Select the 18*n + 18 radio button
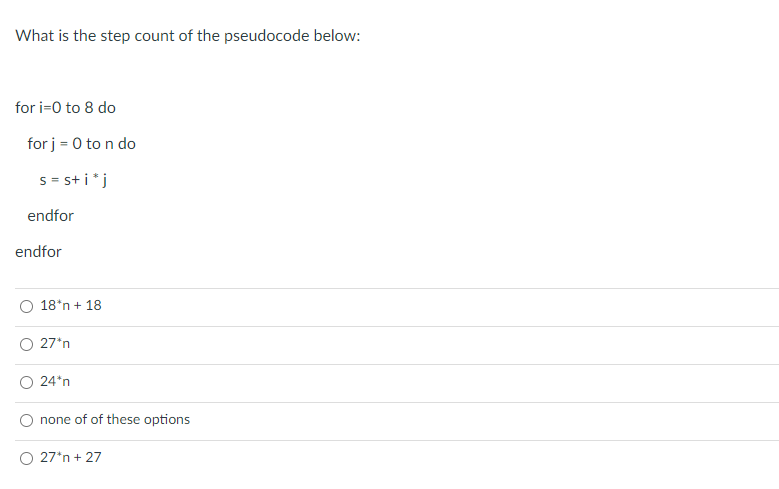The height and width of the screenshot is (489, 779). tap(26, 306)
